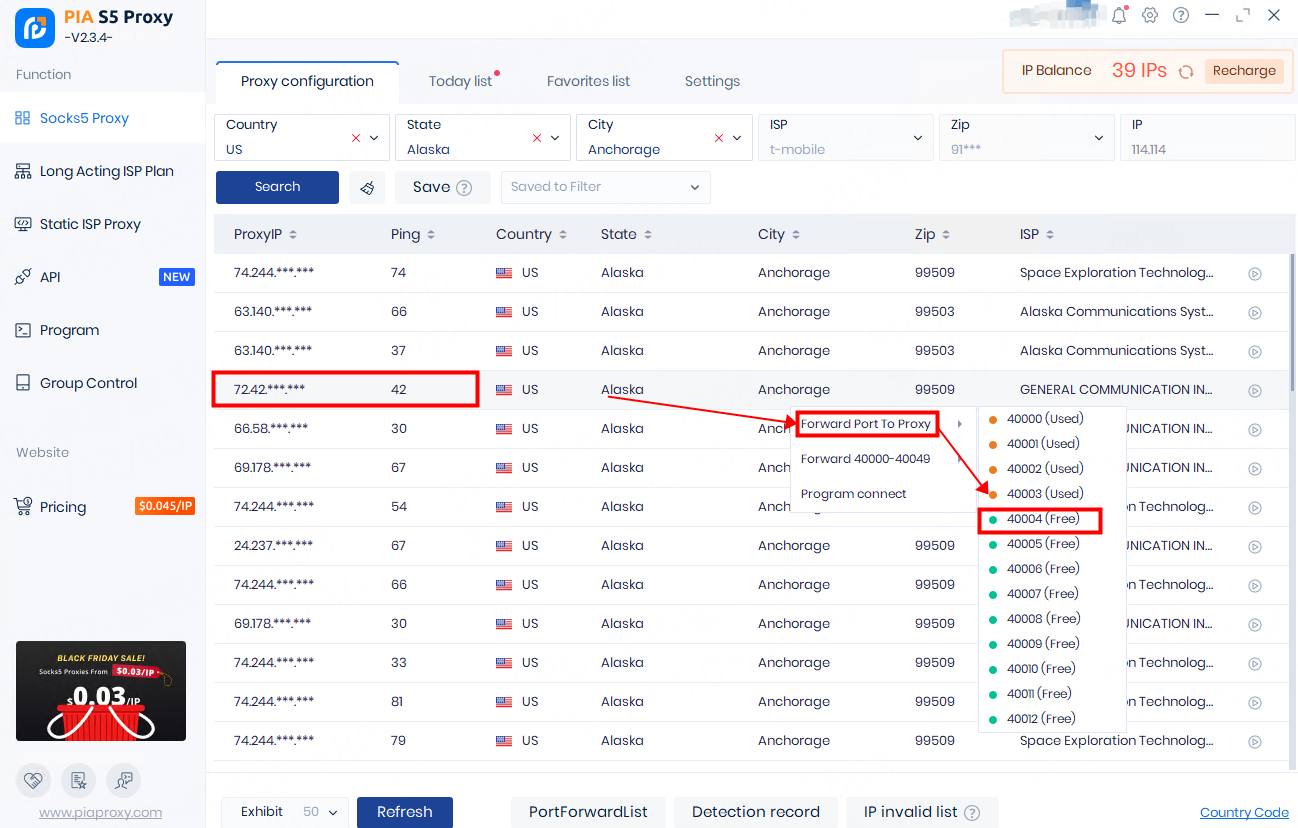The width and height of the screenshot is (1298, 828).
Task: Click the help question mark icon
Action: 1181,15
